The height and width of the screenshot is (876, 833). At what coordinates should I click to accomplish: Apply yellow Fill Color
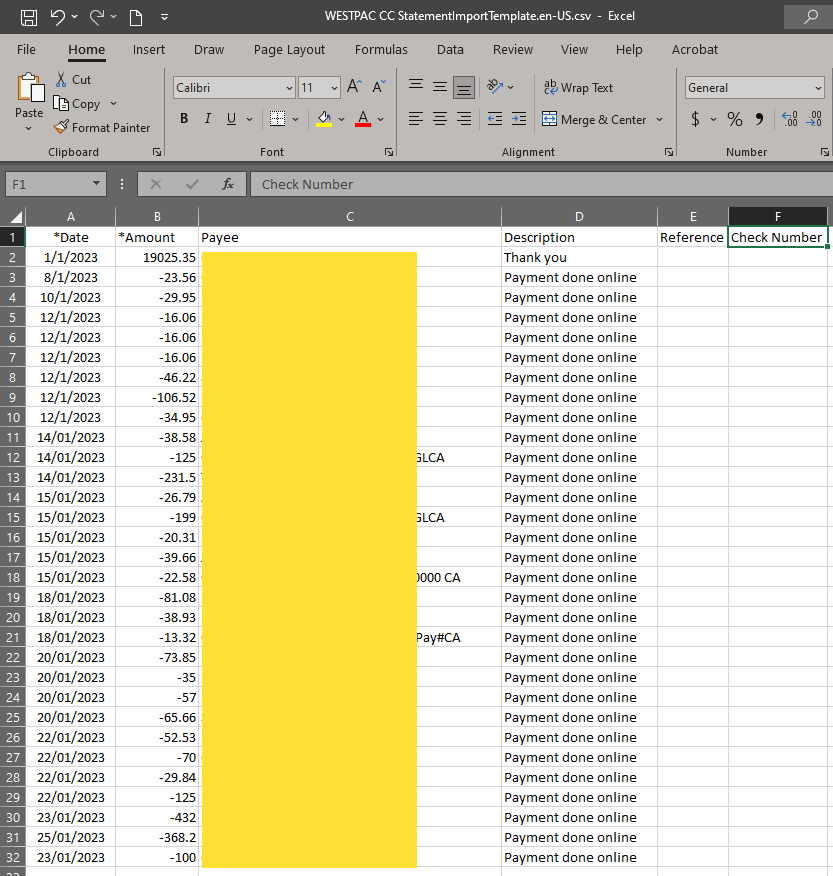324,118
